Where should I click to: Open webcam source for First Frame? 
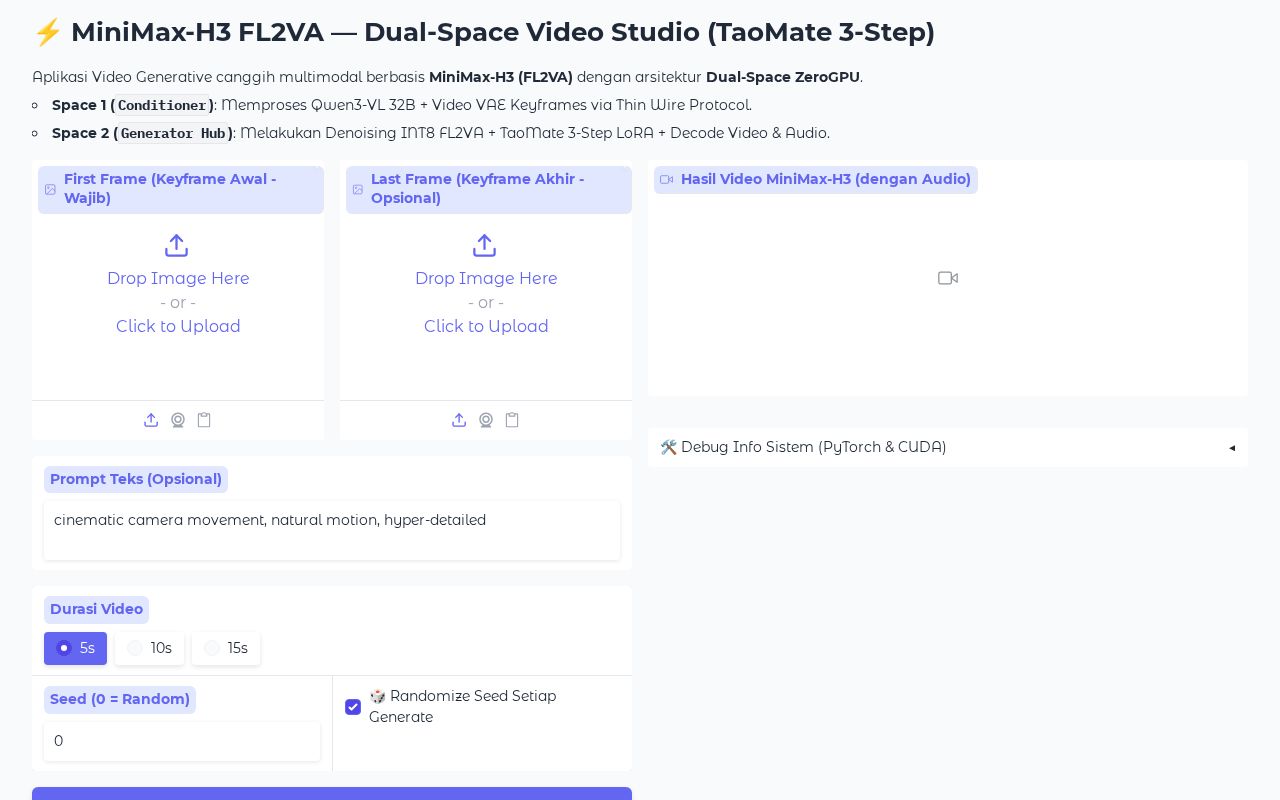coord(178,420)
